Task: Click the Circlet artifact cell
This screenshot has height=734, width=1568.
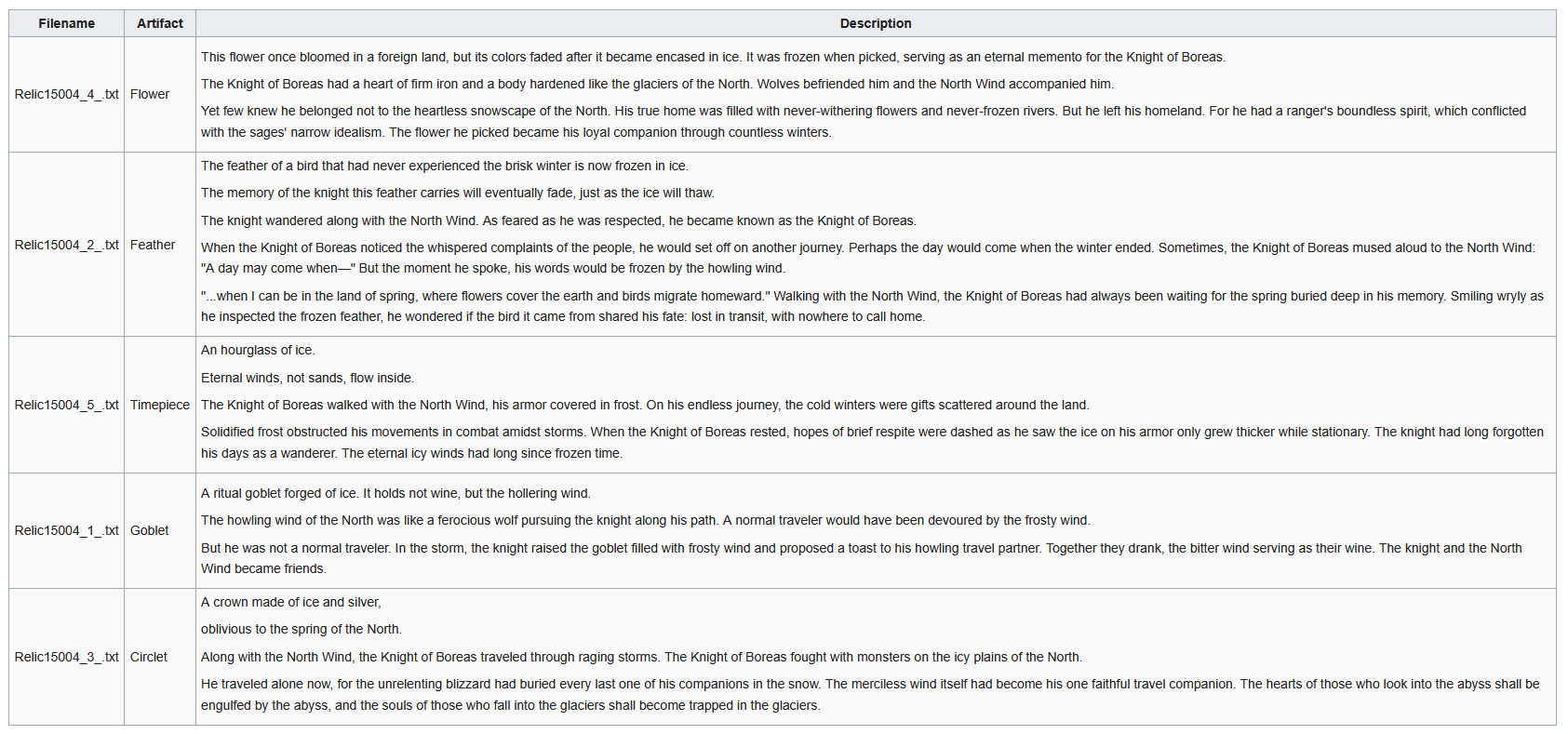Action: click(160, 657)
